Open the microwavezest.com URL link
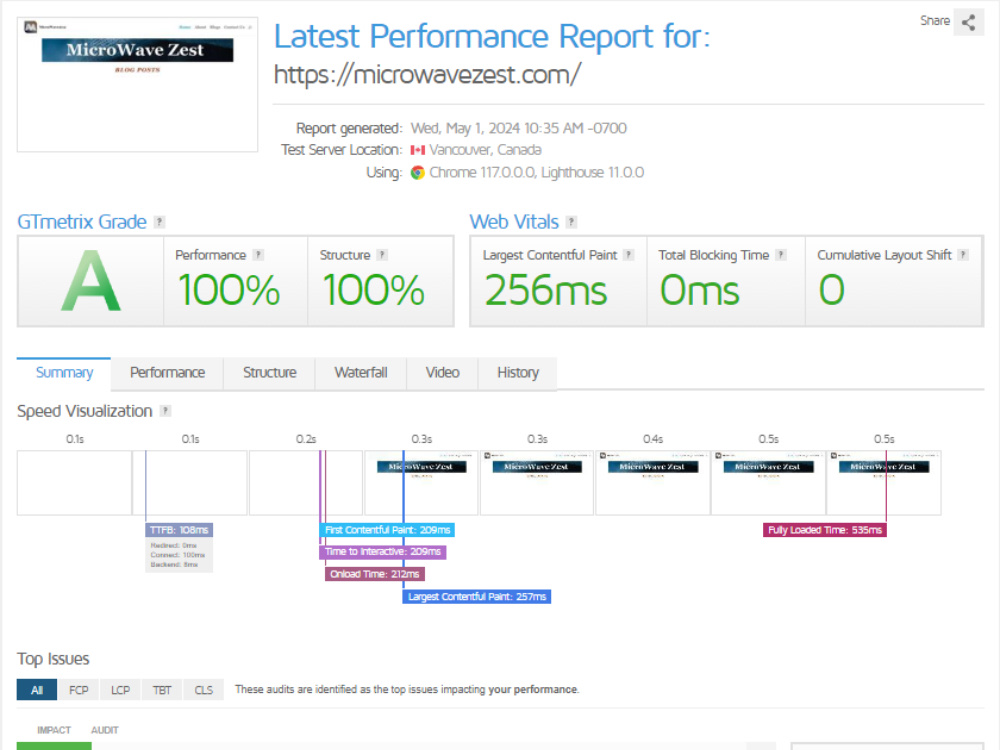1000x750 pixels. pos(427,75)
